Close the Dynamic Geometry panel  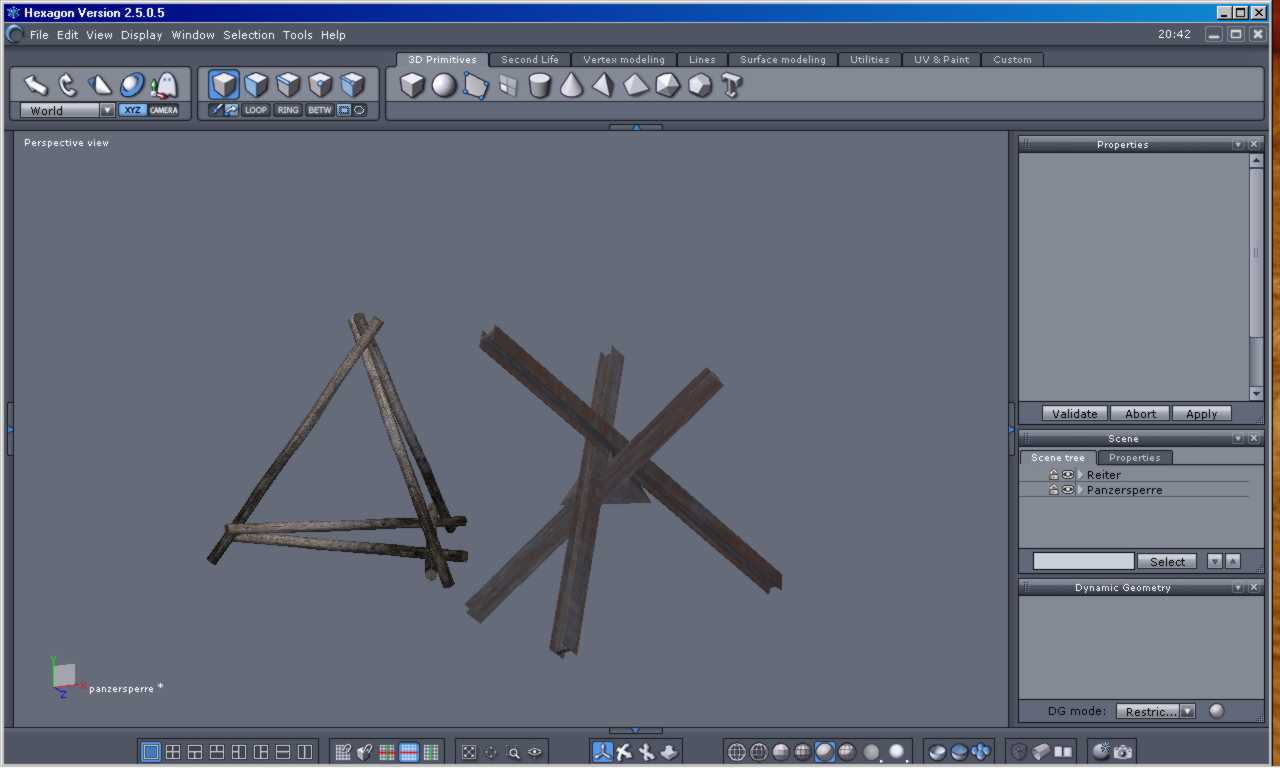pos(1254,588)
